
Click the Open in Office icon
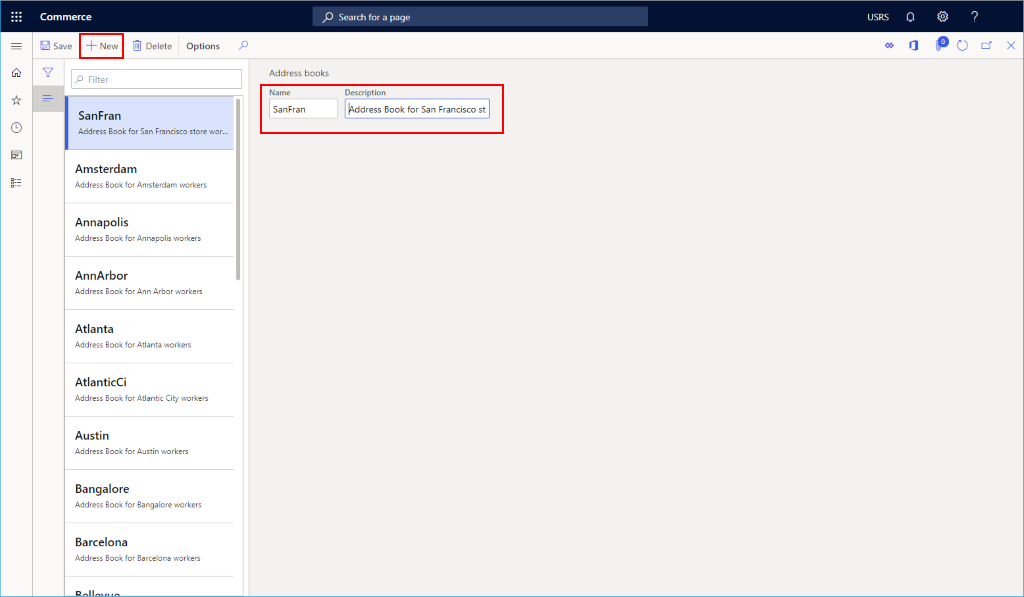912,45
